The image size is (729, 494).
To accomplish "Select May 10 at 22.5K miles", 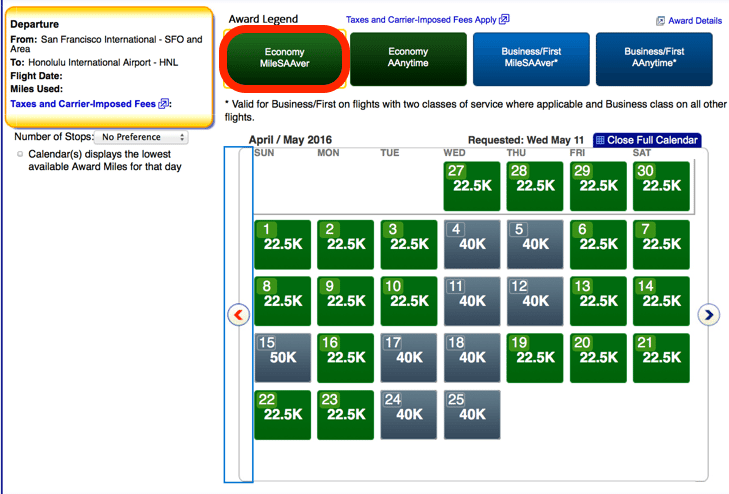I will click(x=409, y=301).
